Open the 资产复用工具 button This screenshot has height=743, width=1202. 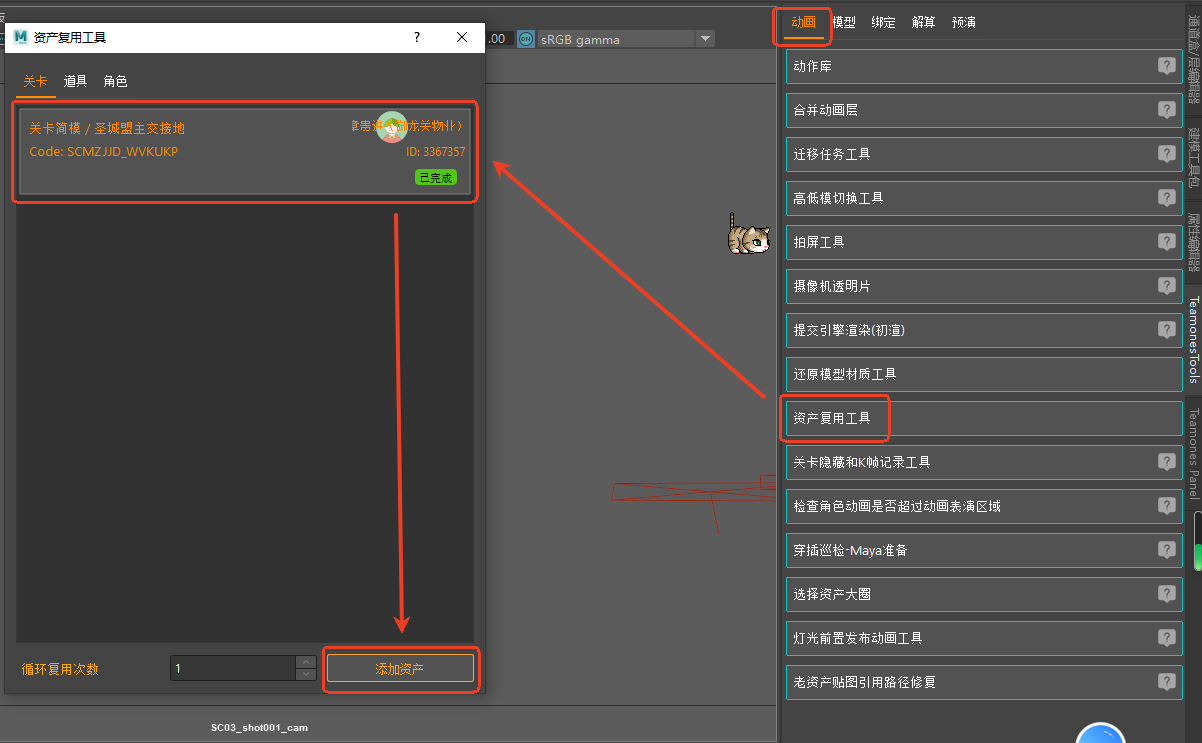pos(833,418)
